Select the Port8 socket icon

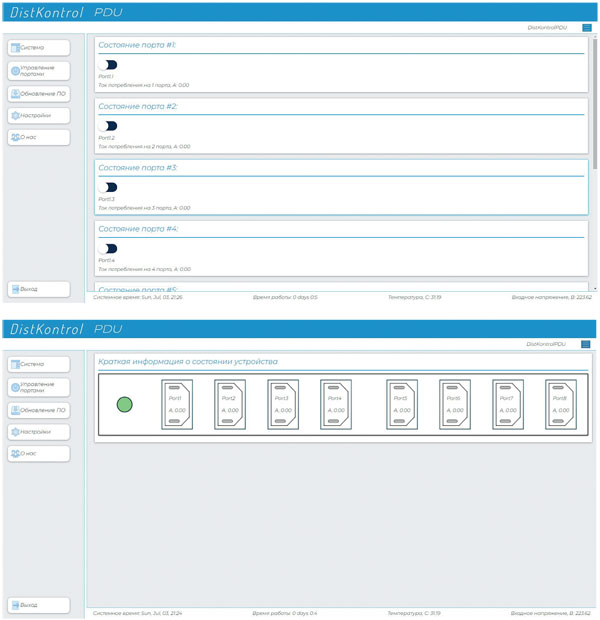(561, 405)
